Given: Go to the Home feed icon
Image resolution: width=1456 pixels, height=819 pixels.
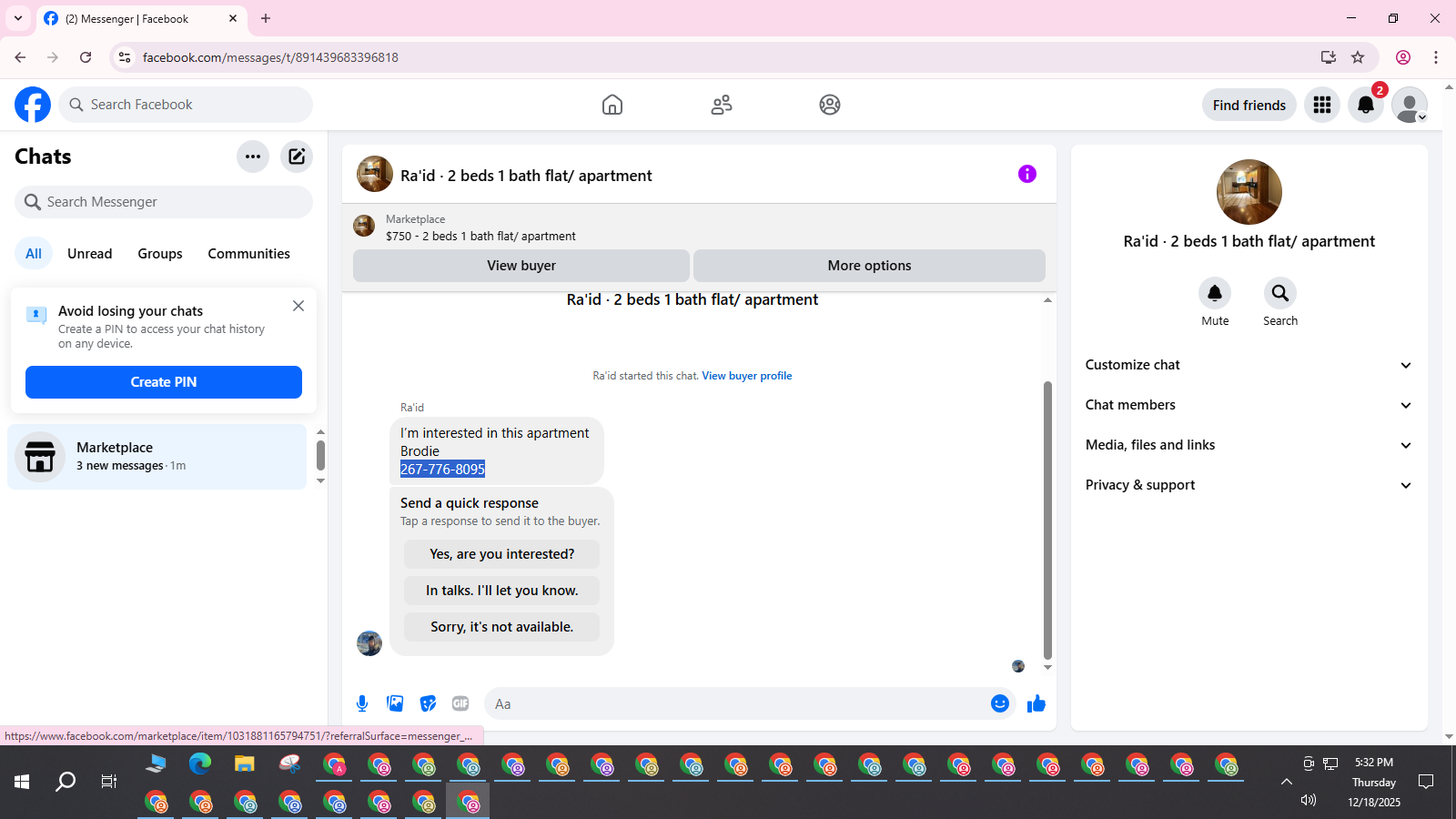Looking at the screenshot, I should (612, 105).
